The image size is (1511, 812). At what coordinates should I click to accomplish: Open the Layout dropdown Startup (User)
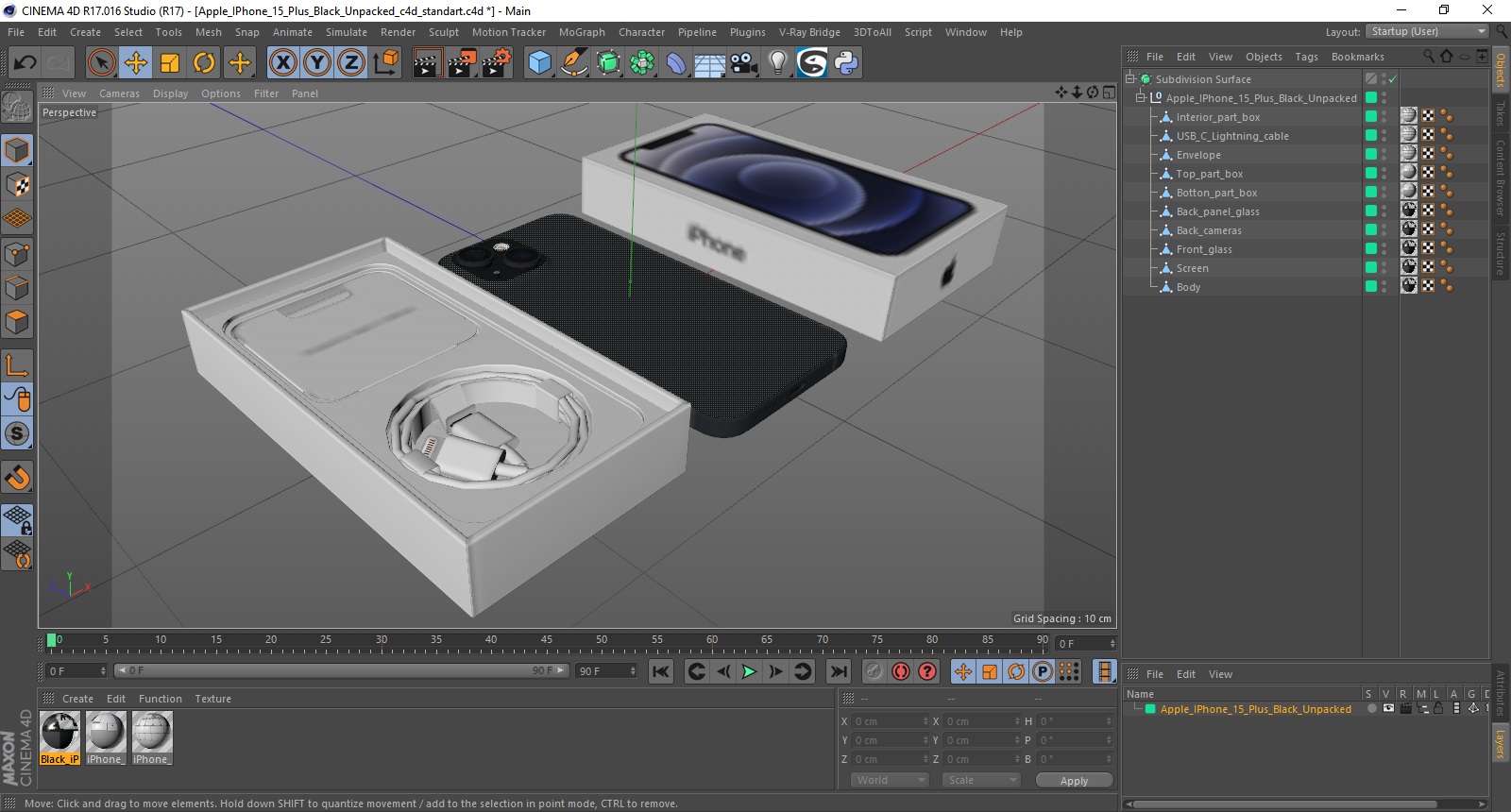tap(1427, 32)
